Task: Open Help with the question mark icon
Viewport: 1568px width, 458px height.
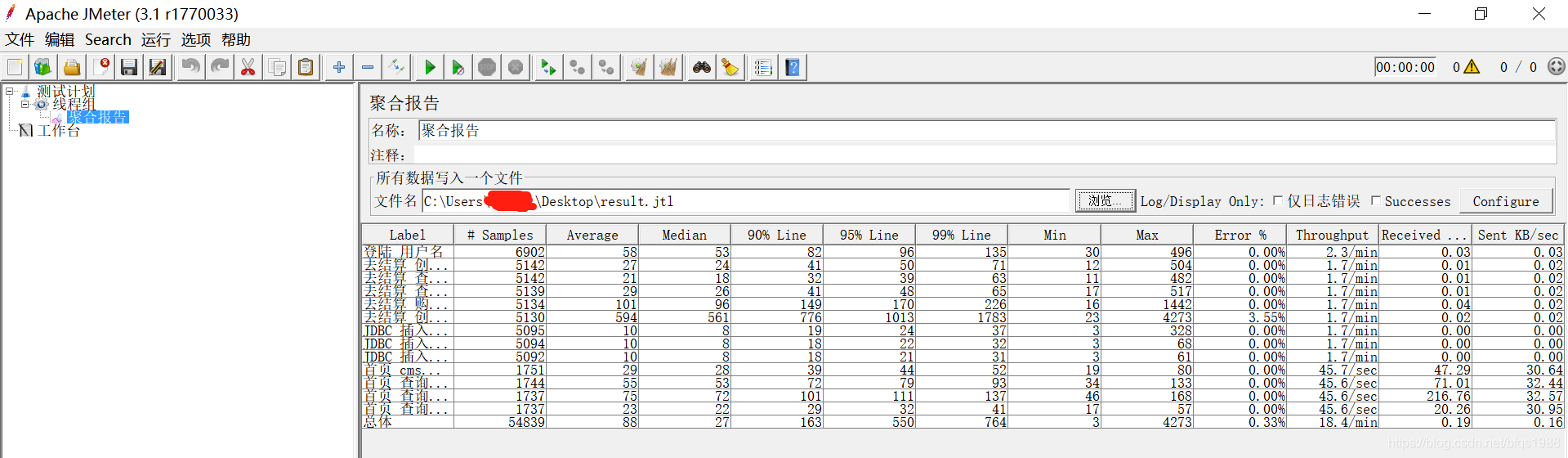Action: coord(793,67)
